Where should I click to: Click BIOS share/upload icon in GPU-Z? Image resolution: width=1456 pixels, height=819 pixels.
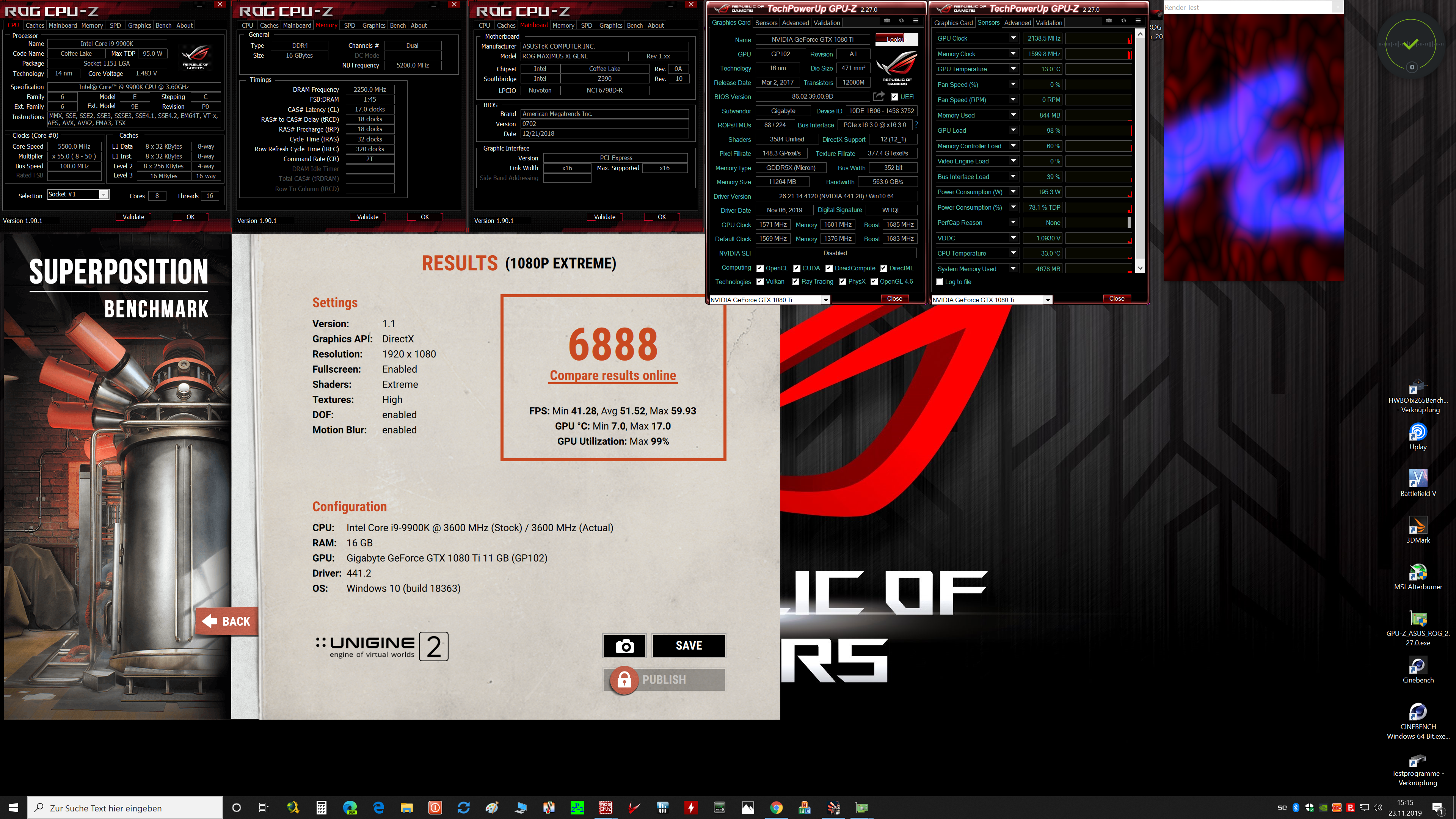pyautogui.click(x=879, y=96)
